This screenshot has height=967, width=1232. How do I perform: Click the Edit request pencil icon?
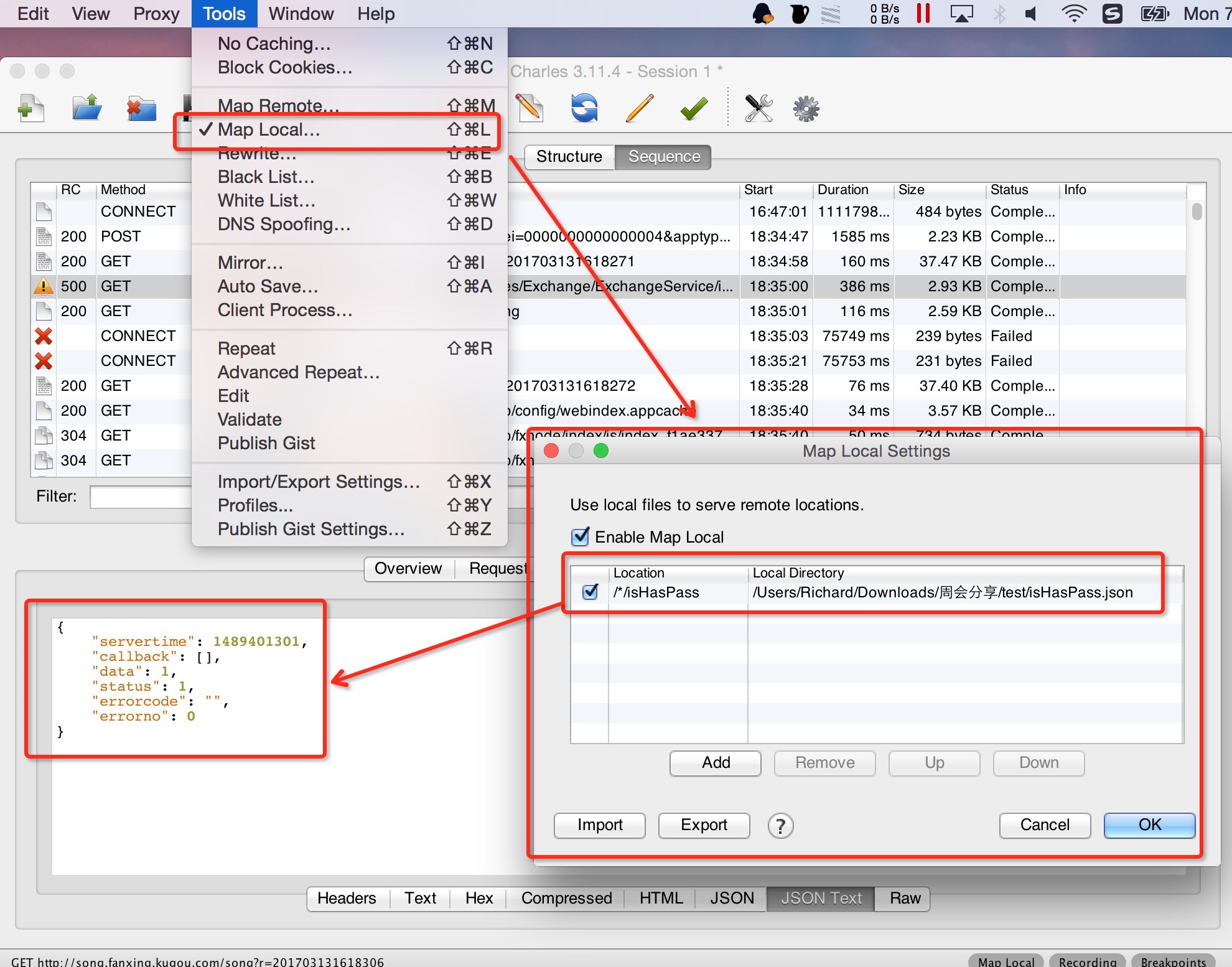(x=639, y=109)
